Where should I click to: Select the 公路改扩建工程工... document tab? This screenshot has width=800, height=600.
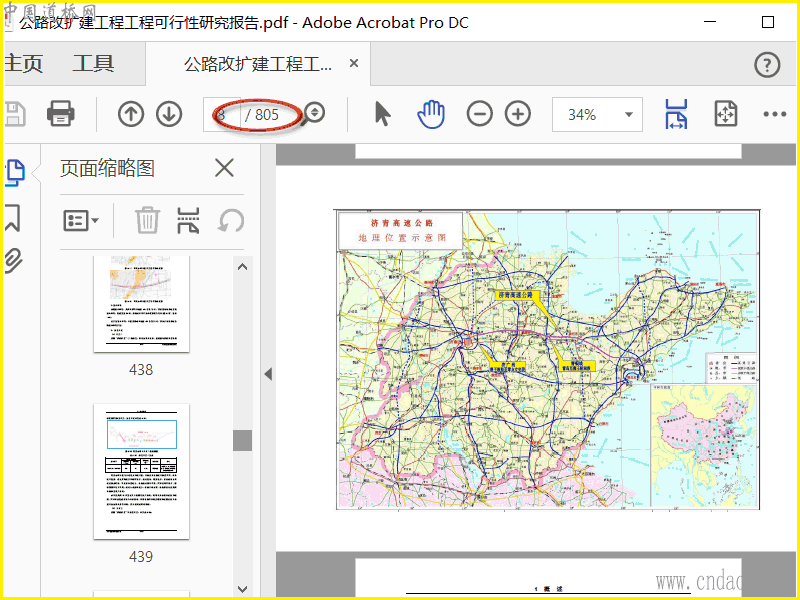tap(258, 64)
